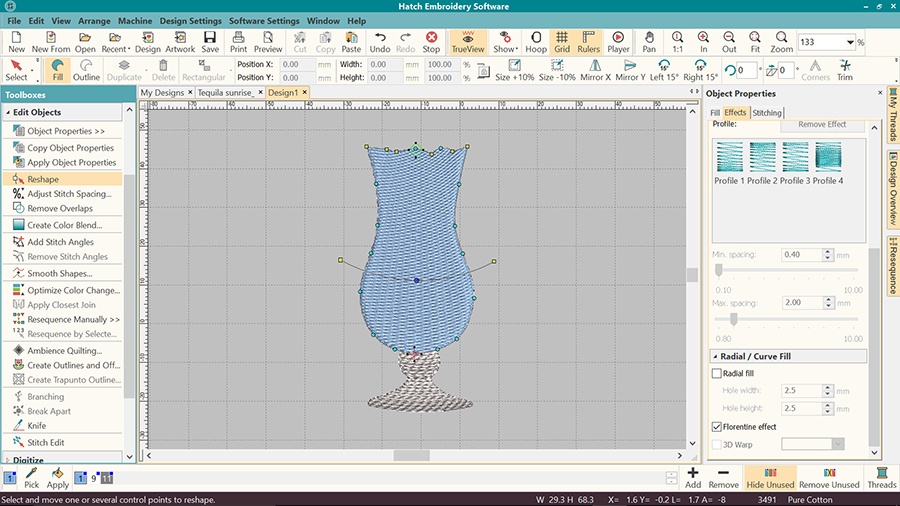Screen dimensions: 900x506
Task: Click Hide Unused colors button
Action: pos(769,477)
